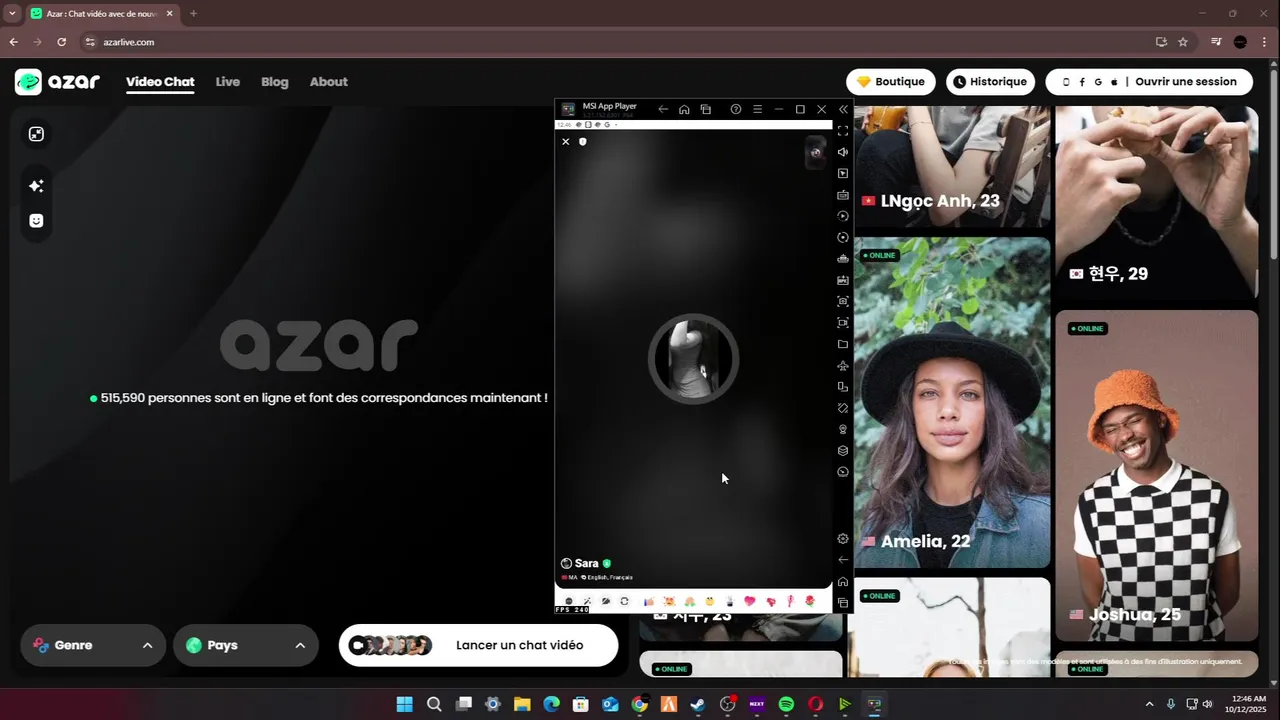Screen dimensions: 1280x720
Task: Show hidden system tray icons
Action: 1149,704
